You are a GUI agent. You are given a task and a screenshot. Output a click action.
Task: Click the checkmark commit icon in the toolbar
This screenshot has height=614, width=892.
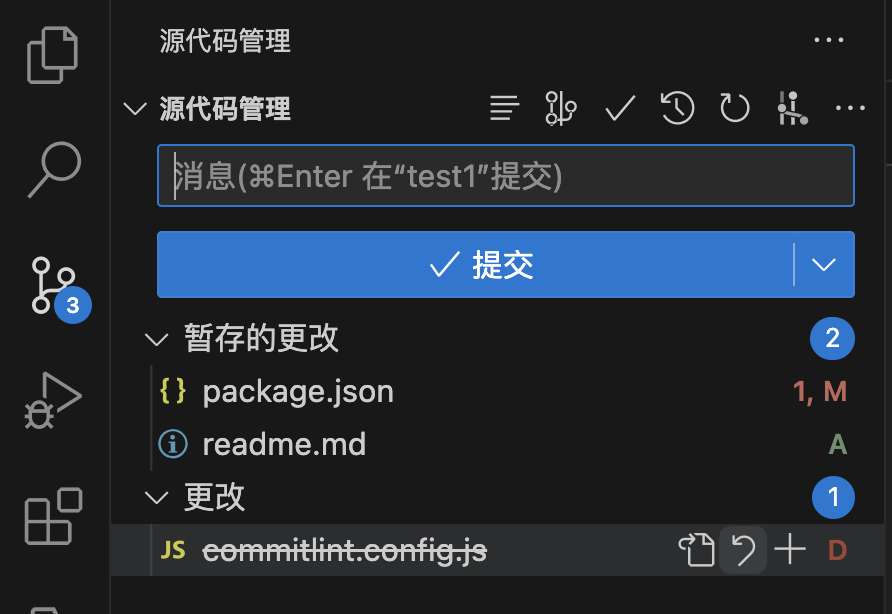pos(620,108)
